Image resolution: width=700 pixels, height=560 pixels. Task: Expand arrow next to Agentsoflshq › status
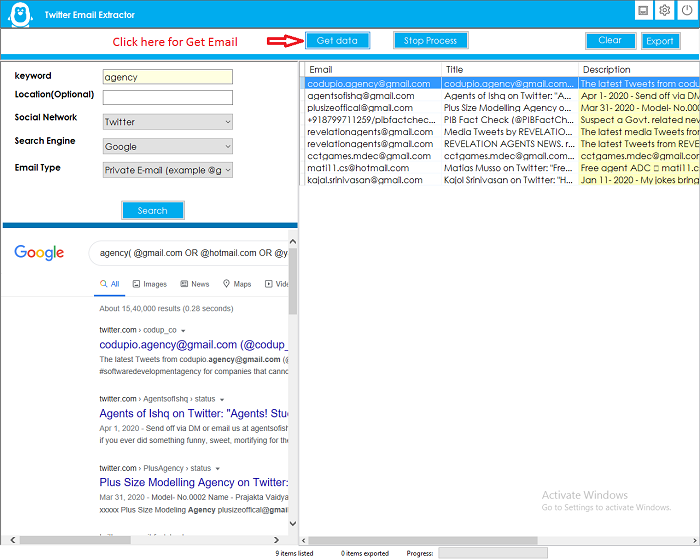click(222, 400)
